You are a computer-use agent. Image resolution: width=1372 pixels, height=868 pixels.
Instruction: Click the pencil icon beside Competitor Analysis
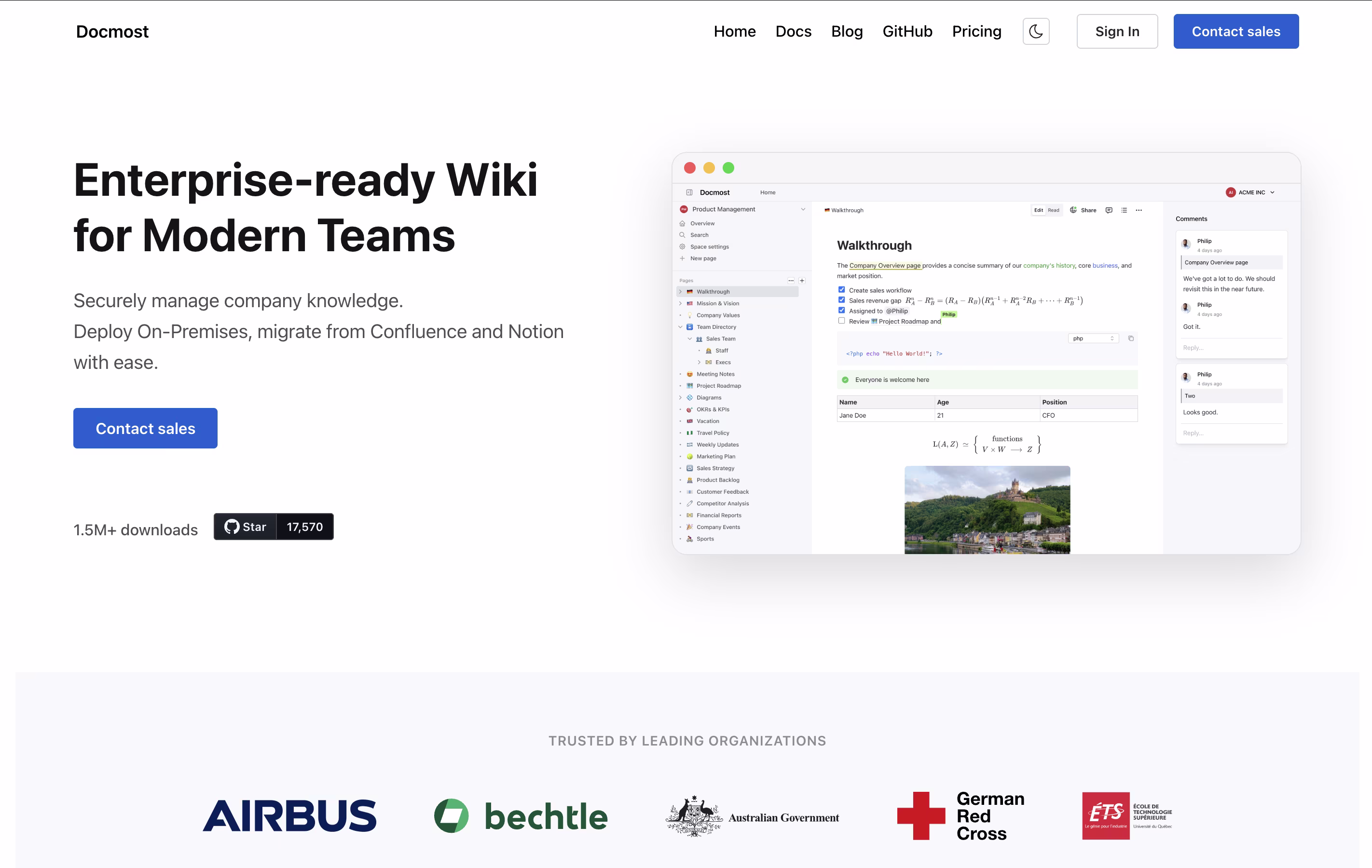click(x=689, y=503)
